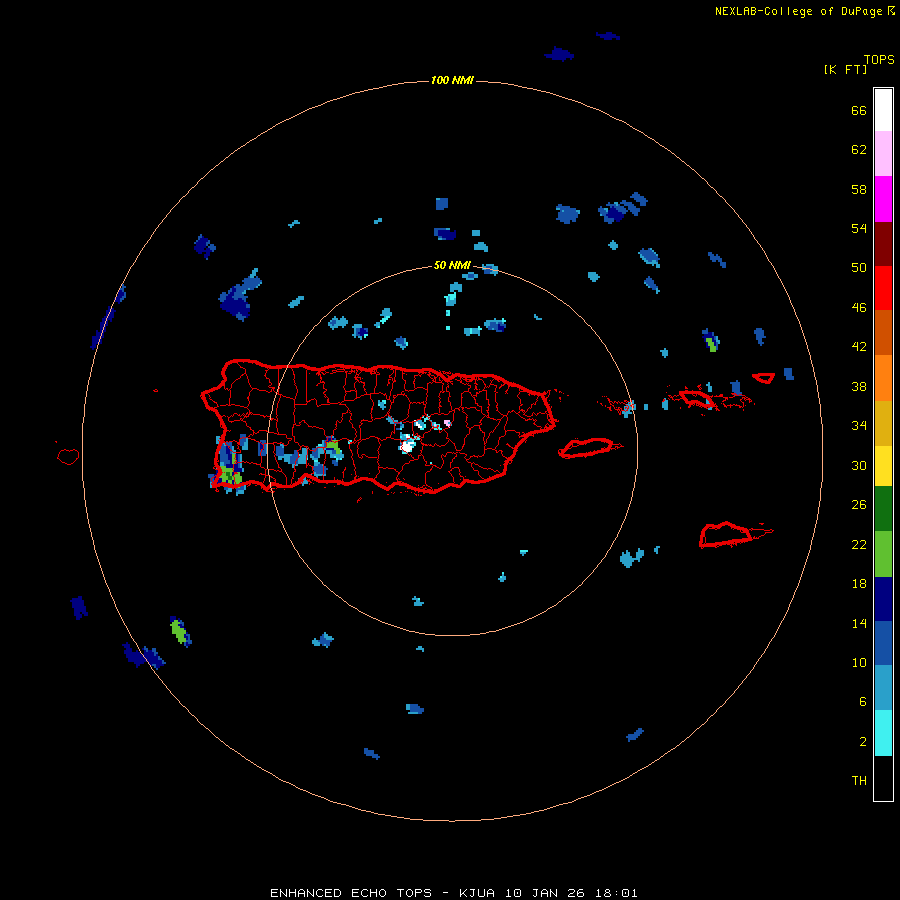Click the green echo cell near southwest ring edge
The image size is (900, 900).
coord(180,631)
